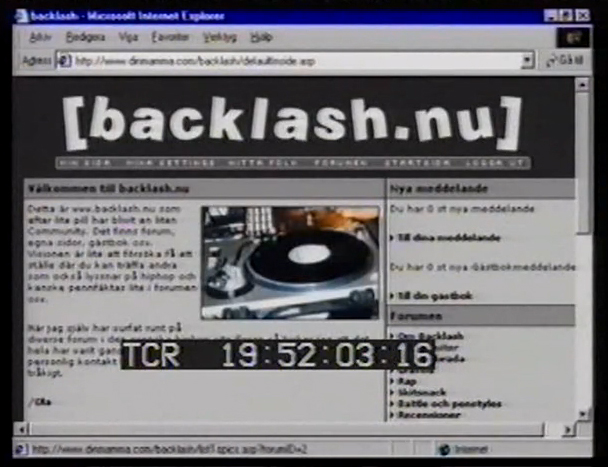Click 'Du har 0 st nya meddelande' text
608x467 pixels.
click(x=462, y=209)
